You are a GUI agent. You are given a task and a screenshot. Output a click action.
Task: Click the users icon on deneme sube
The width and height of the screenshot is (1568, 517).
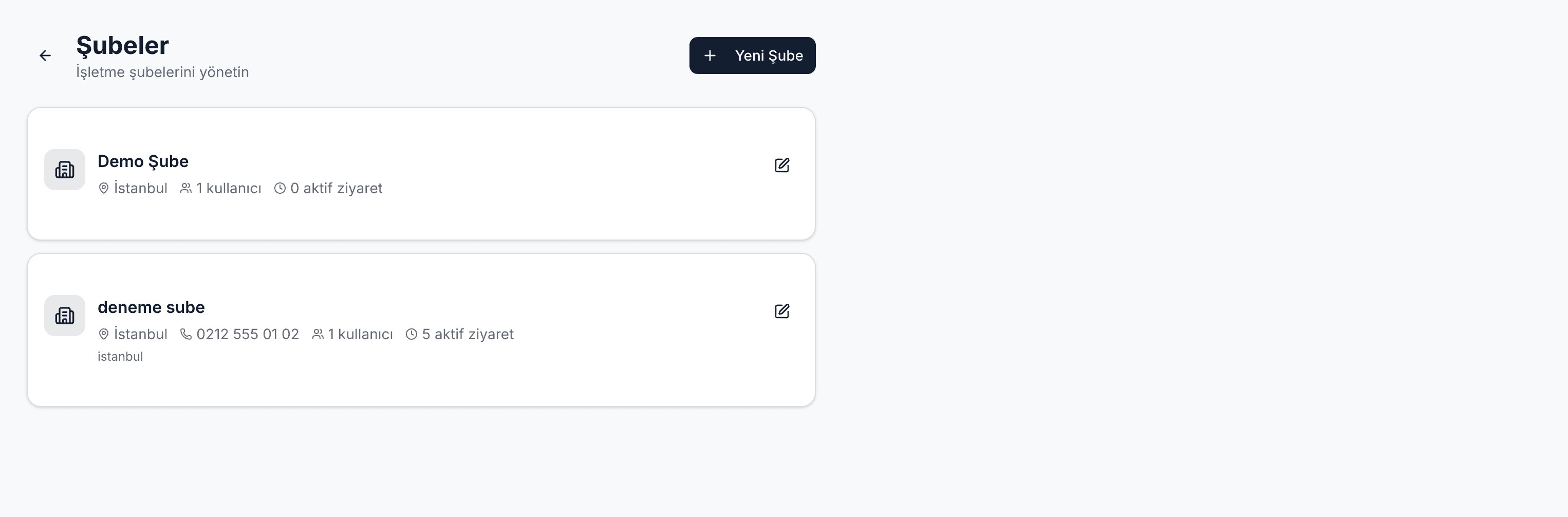318,335
